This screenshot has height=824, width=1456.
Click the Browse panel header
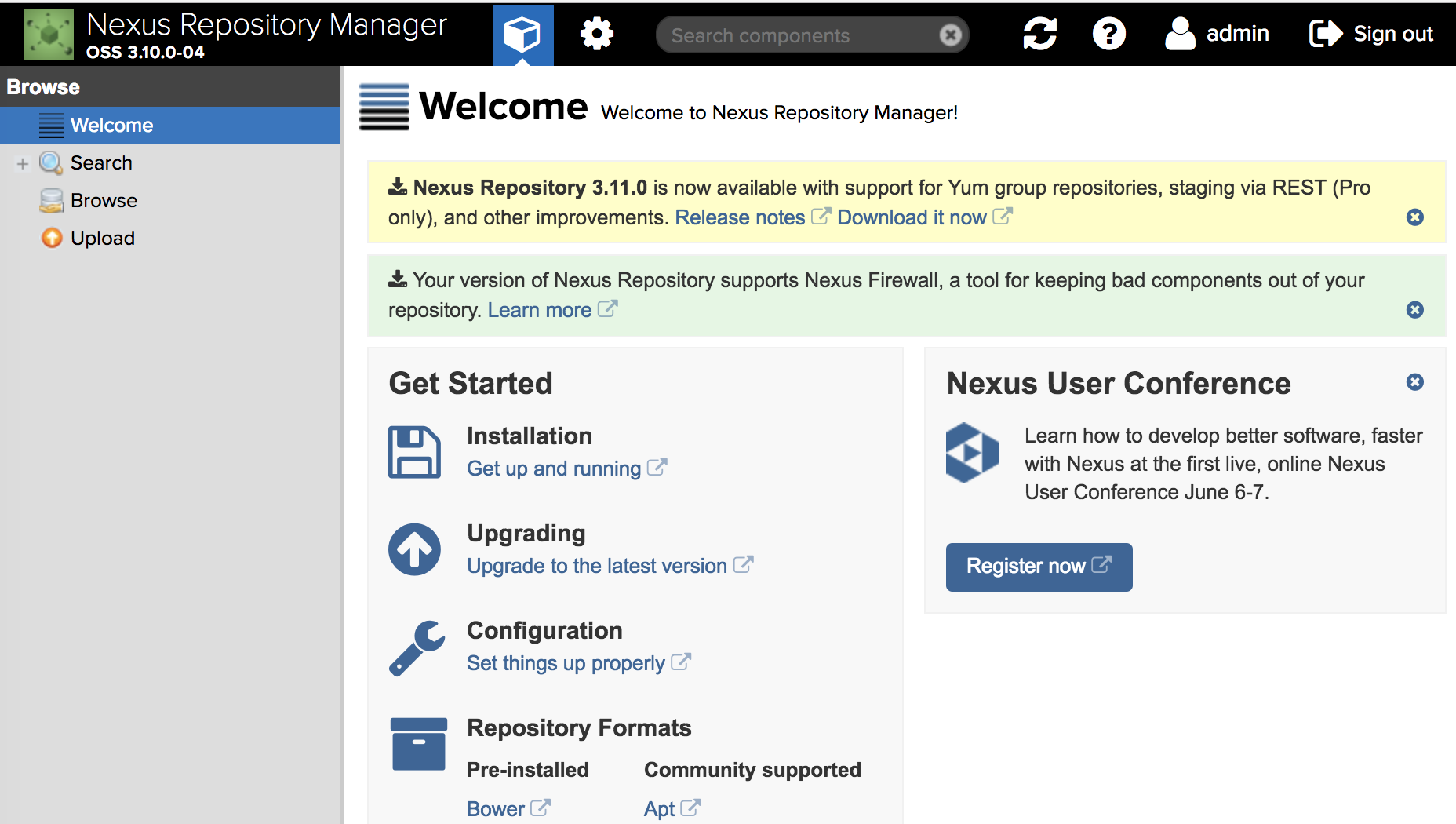pos(170,87)
